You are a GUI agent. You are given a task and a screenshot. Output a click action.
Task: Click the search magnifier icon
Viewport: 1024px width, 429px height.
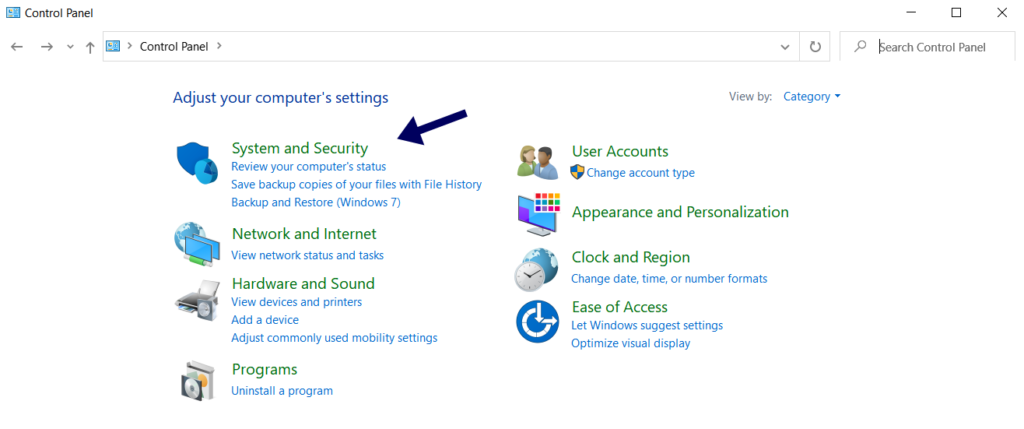861,46
